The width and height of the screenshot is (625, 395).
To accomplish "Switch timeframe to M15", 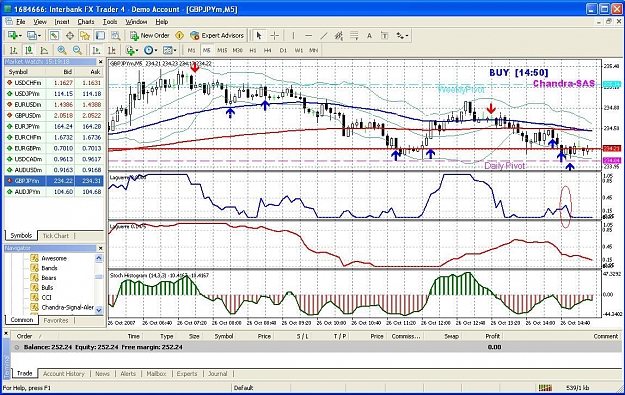I will 222,50.
